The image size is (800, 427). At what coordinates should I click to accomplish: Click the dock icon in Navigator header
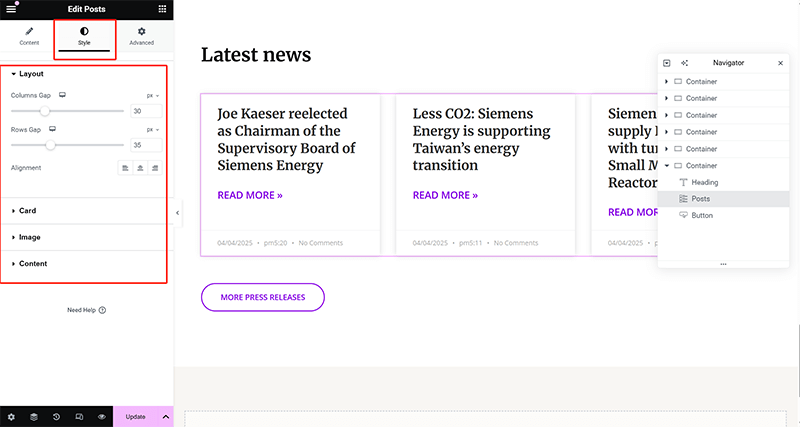(667, 63)
